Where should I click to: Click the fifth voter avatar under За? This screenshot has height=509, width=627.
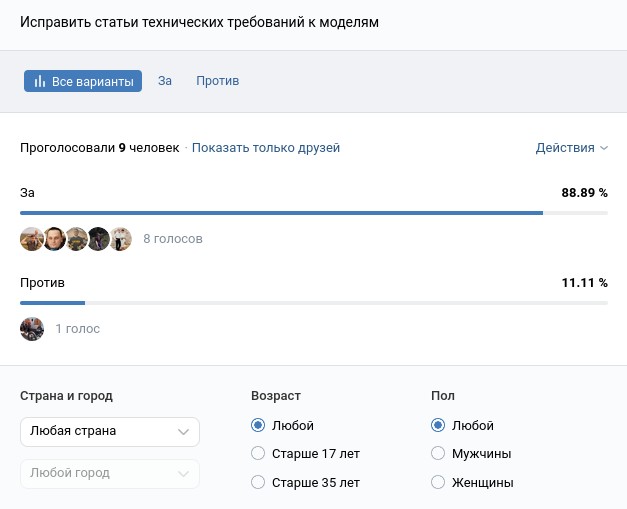(x=120, y=239)
